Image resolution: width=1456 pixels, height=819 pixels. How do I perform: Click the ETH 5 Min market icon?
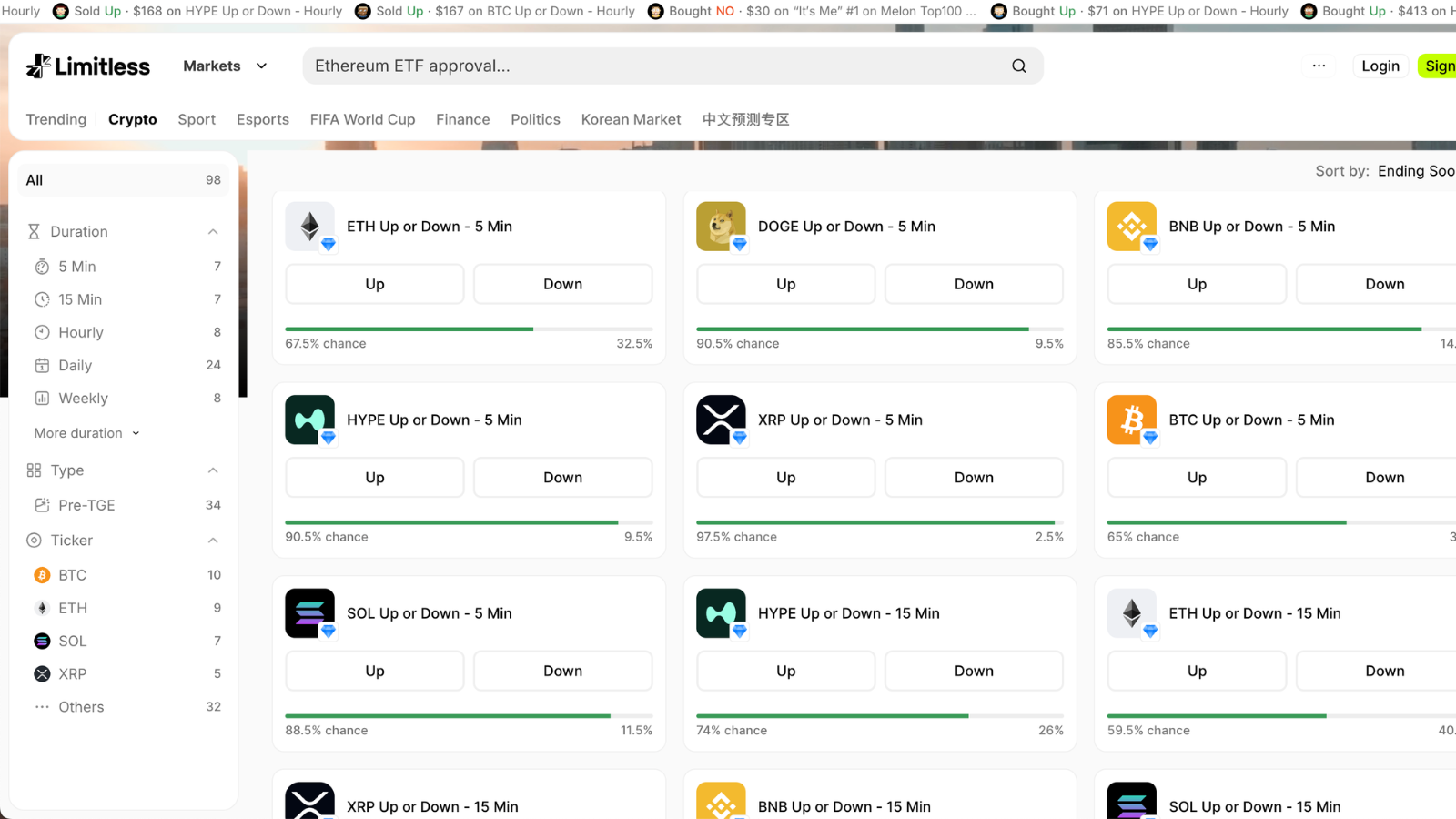309,226
